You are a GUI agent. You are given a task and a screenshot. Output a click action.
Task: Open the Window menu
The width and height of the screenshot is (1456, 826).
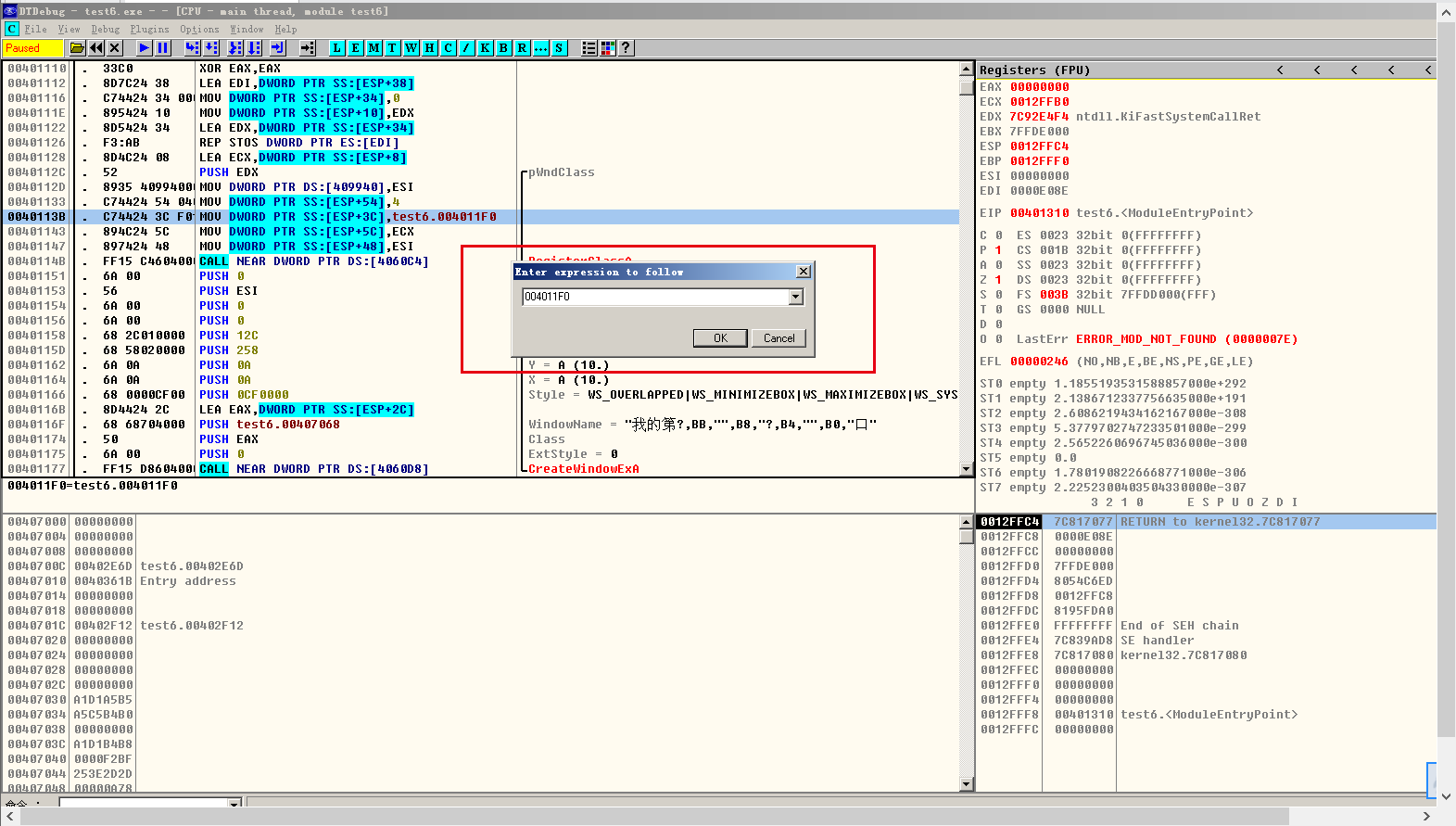(x=247, y=30)
